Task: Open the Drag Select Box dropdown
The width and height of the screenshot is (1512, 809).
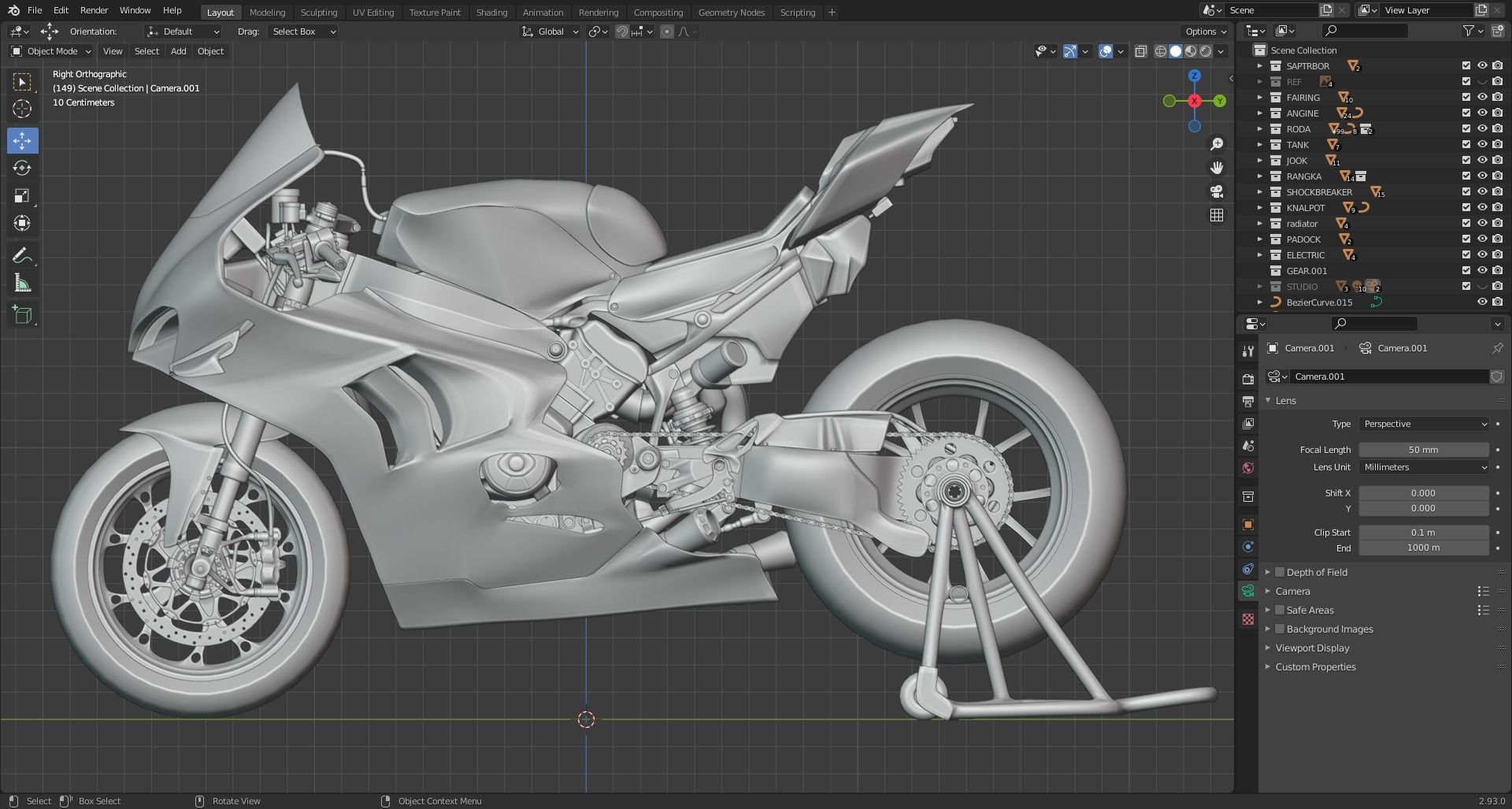Action: pos(302,32)
